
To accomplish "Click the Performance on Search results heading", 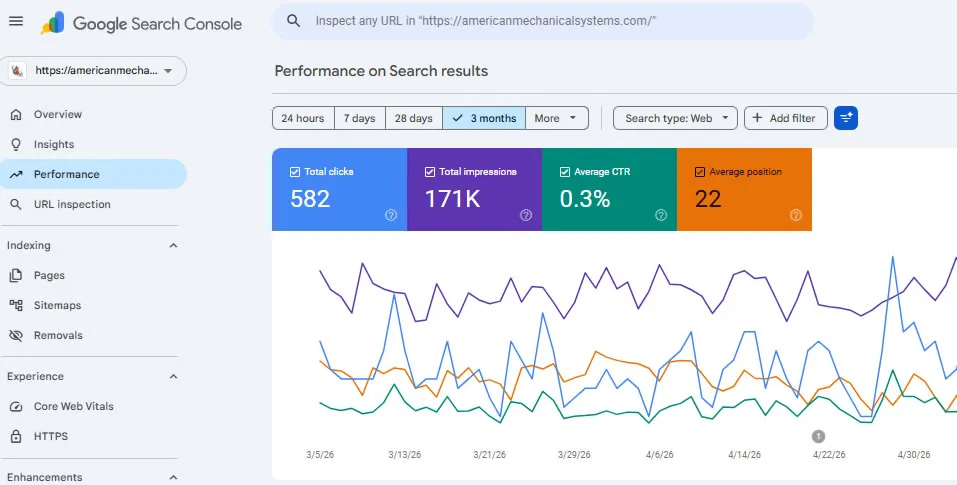I will (381, 71).
